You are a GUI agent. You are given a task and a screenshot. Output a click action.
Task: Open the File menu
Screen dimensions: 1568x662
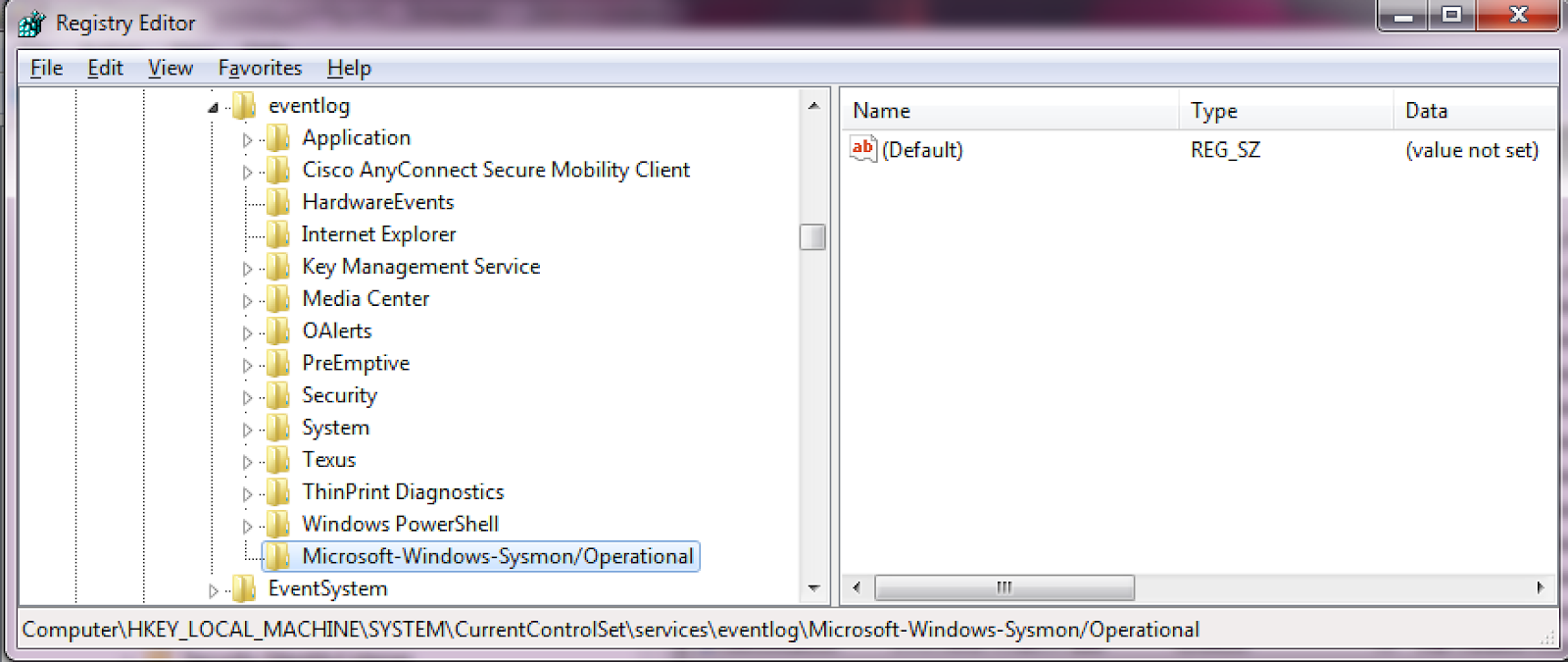46,68
